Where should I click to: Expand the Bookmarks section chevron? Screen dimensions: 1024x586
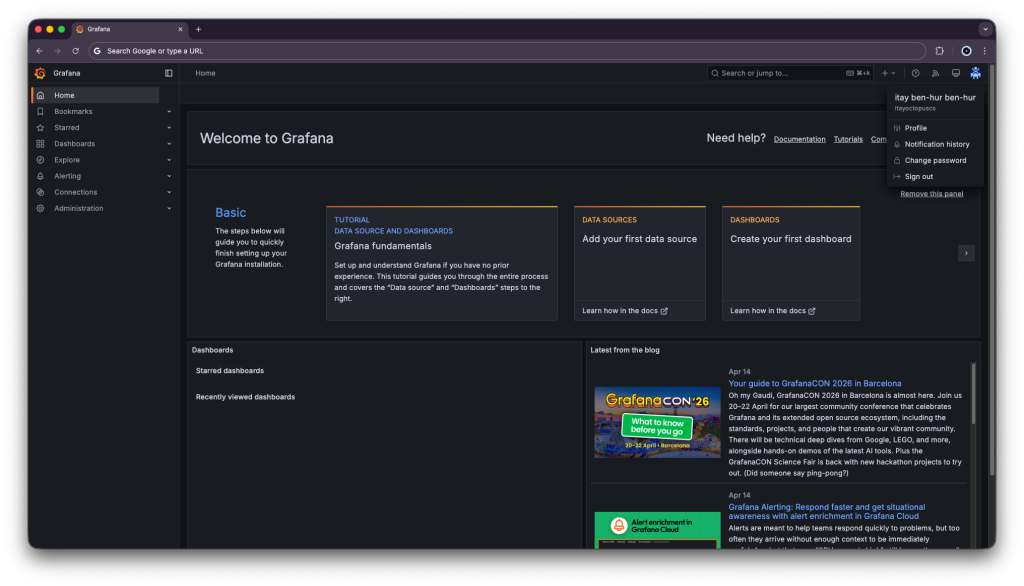coord(169,112)
